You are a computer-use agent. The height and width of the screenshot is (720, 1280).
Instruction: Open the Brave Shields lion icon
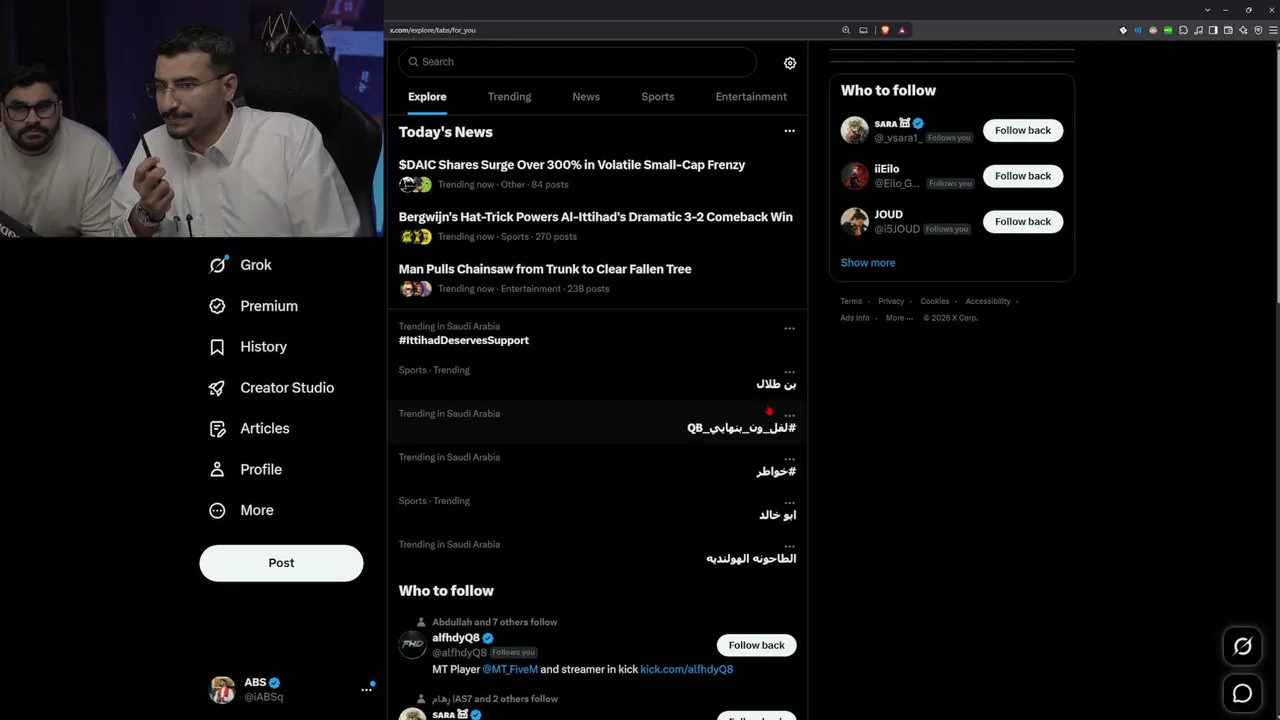(x=885, y=30)
